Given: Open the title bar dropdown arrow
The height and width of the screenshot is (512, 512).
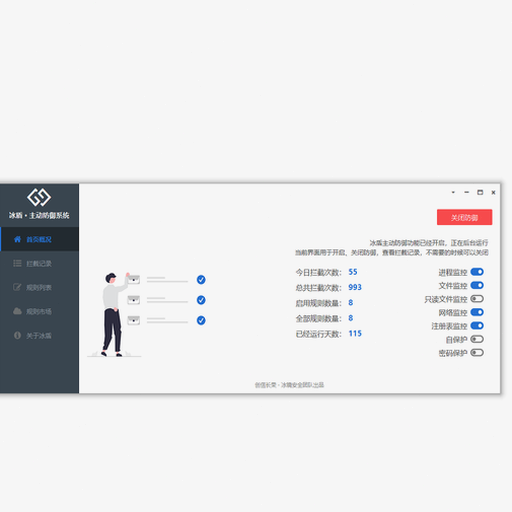Looking at the screenshot, I should click(453, 192).
